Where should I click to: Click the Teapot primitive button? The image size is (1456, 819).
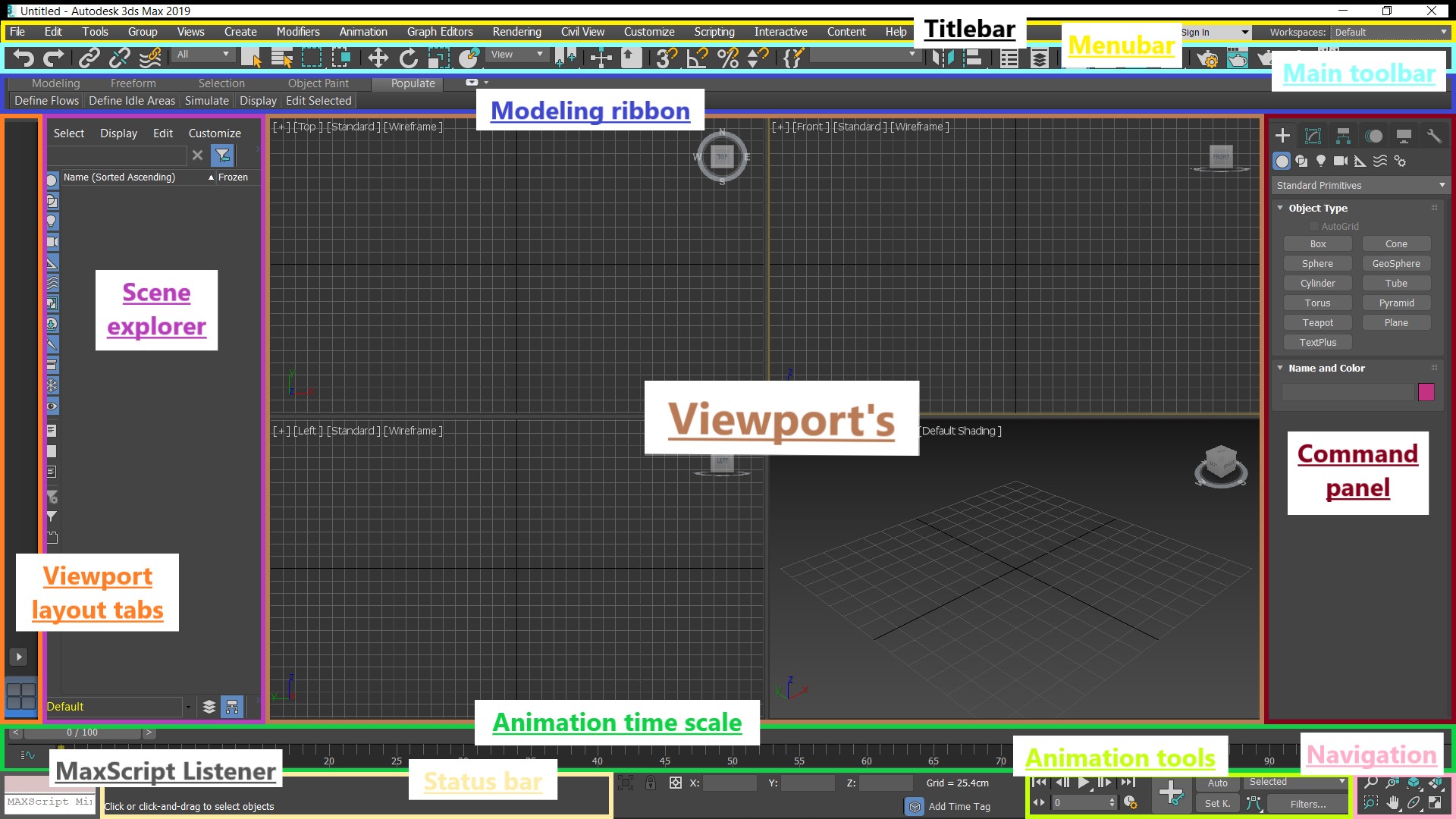[1317, 322]
